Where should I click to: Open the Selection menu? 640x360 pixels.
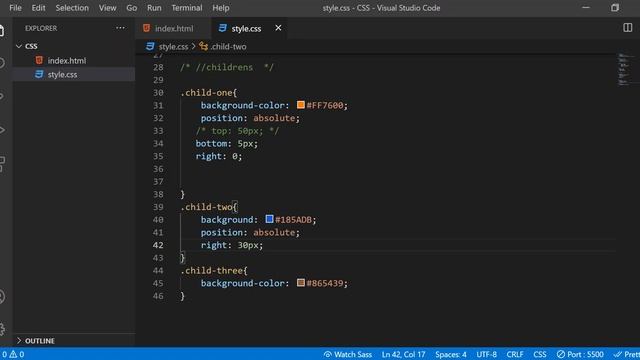[x=72, y=8]
